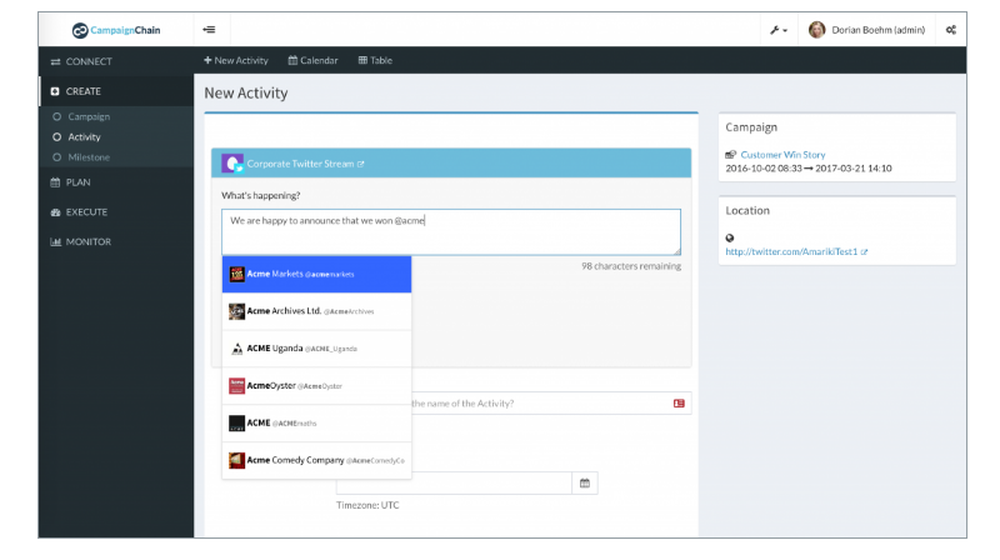Click ACME Uganda avatar thumbnail

click(x=237, y=349)
